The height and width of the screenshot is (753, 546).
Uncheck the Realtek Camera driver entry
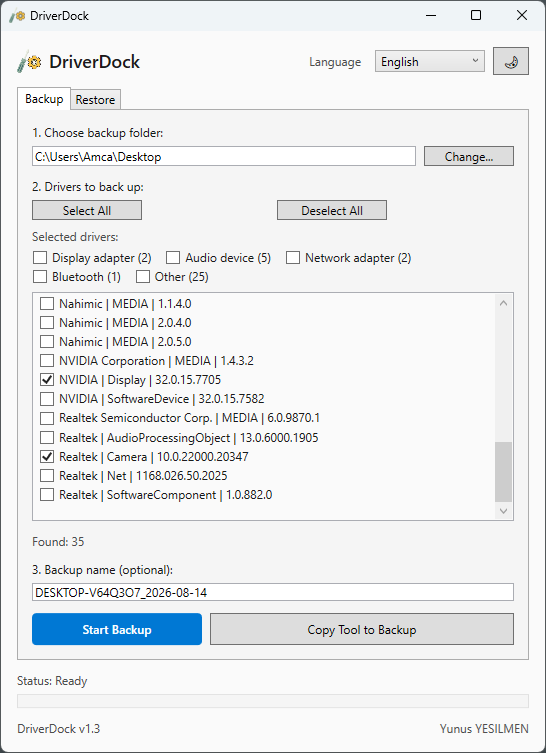click(x=47, y=457)
